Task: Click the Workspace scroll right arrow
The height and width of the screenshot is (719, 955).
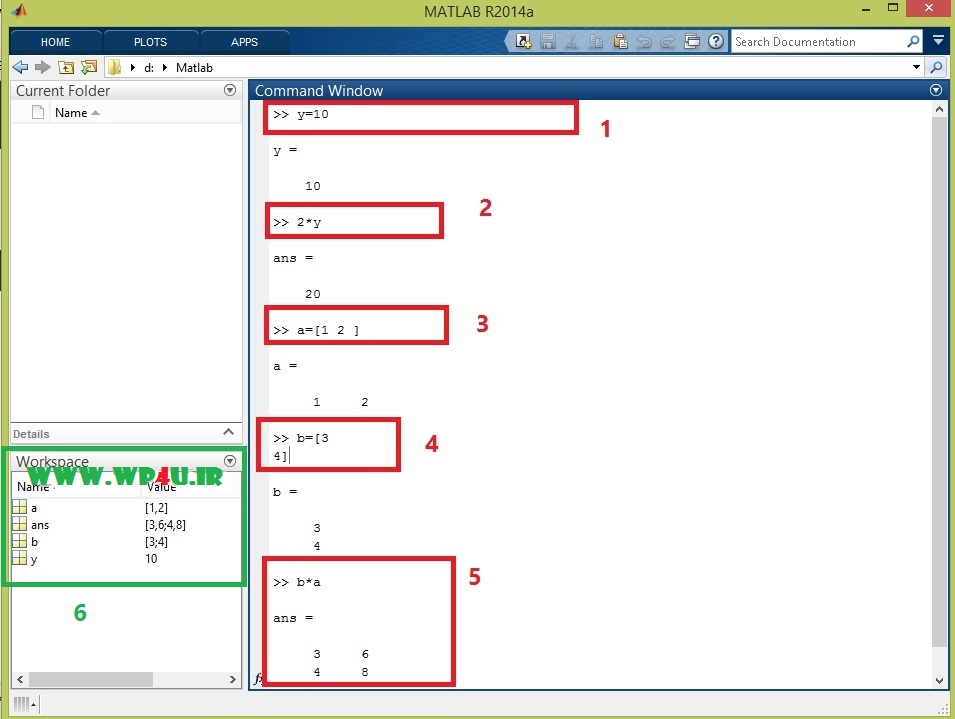Action: pyautogui.click(x=233, y=679)
